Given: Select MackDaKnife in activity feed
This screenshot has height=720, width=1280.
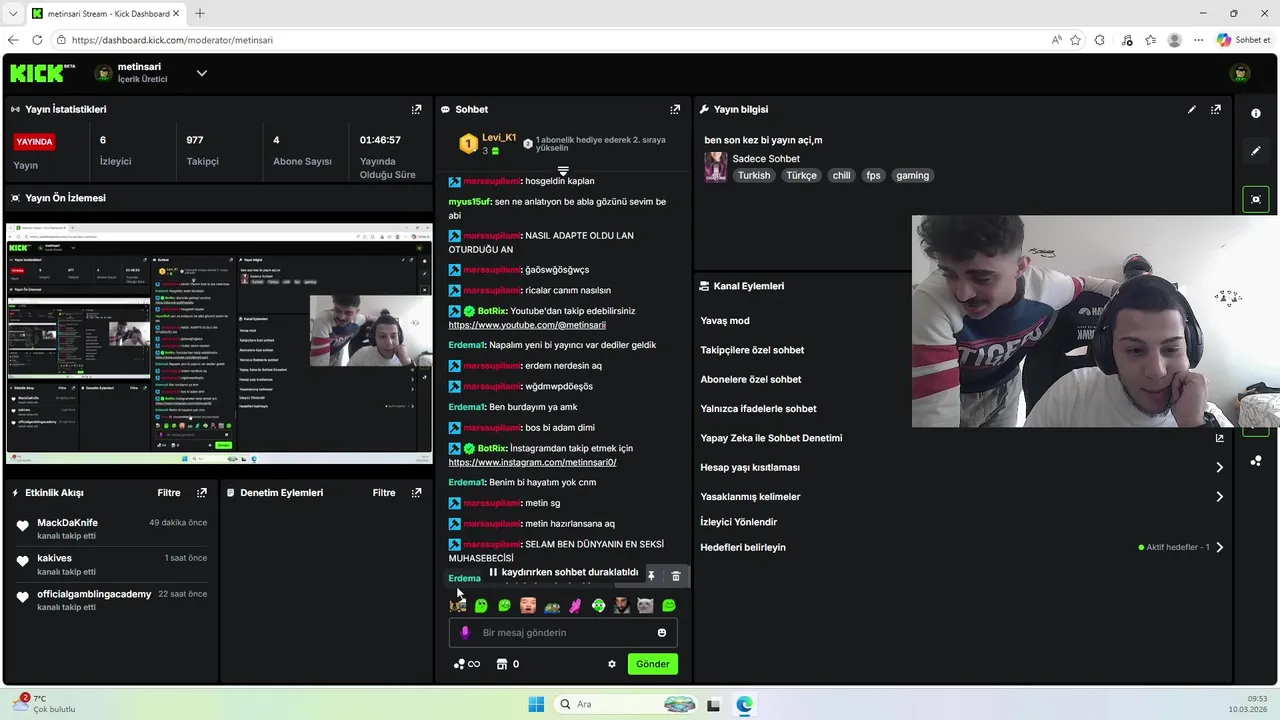Looking at the screenshot, I should click(67, 523).
